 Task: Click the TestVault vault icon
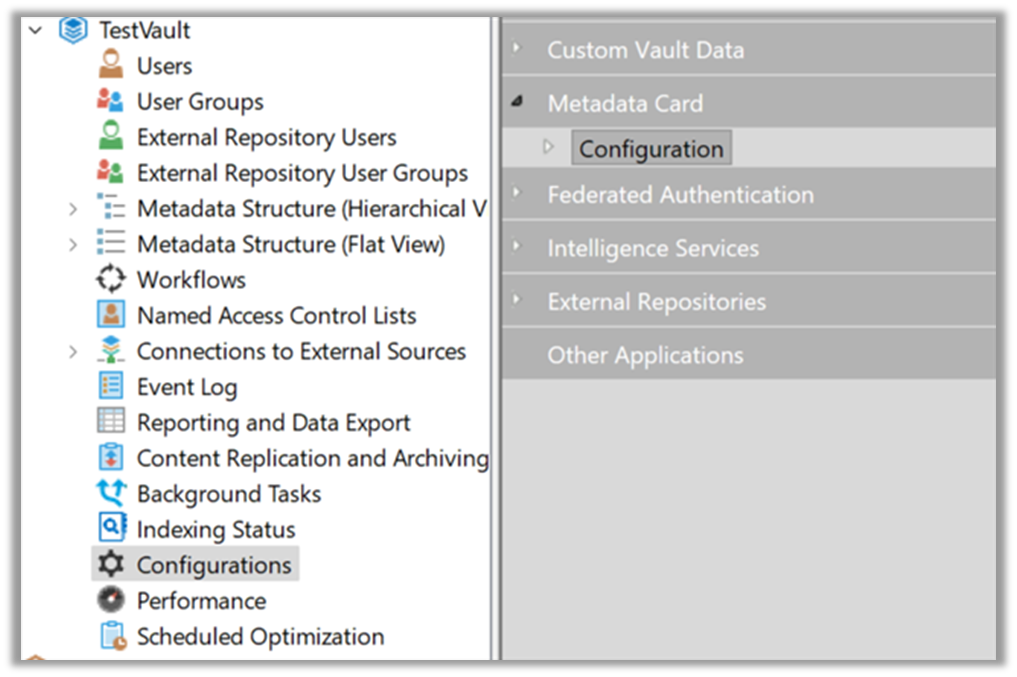click(x=73, y=30)
